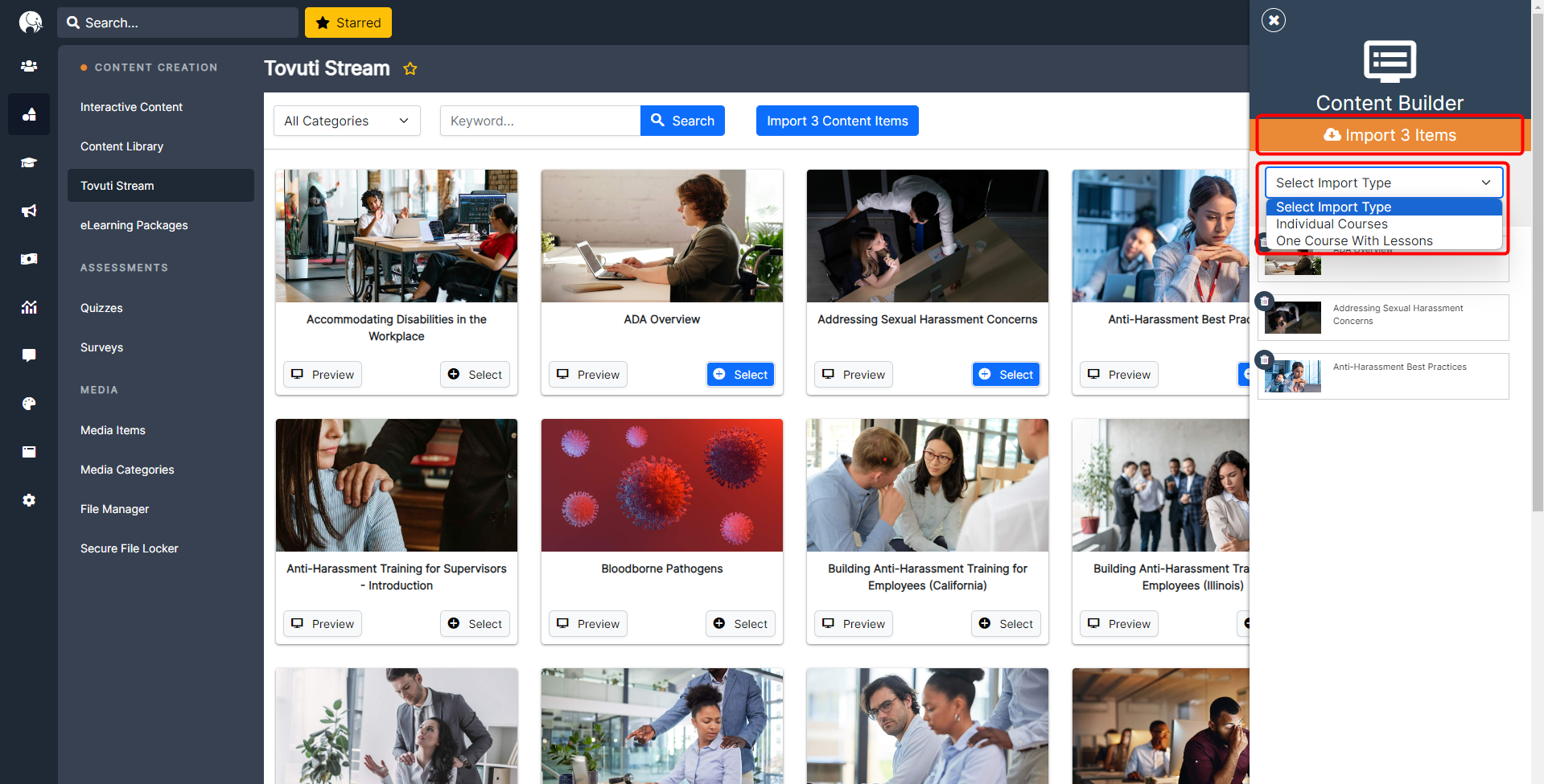Image resolution: width=1544 pixels, height=784 pixels.
Task: Click Import 3 Content Items button
Action: coord(838,121)
